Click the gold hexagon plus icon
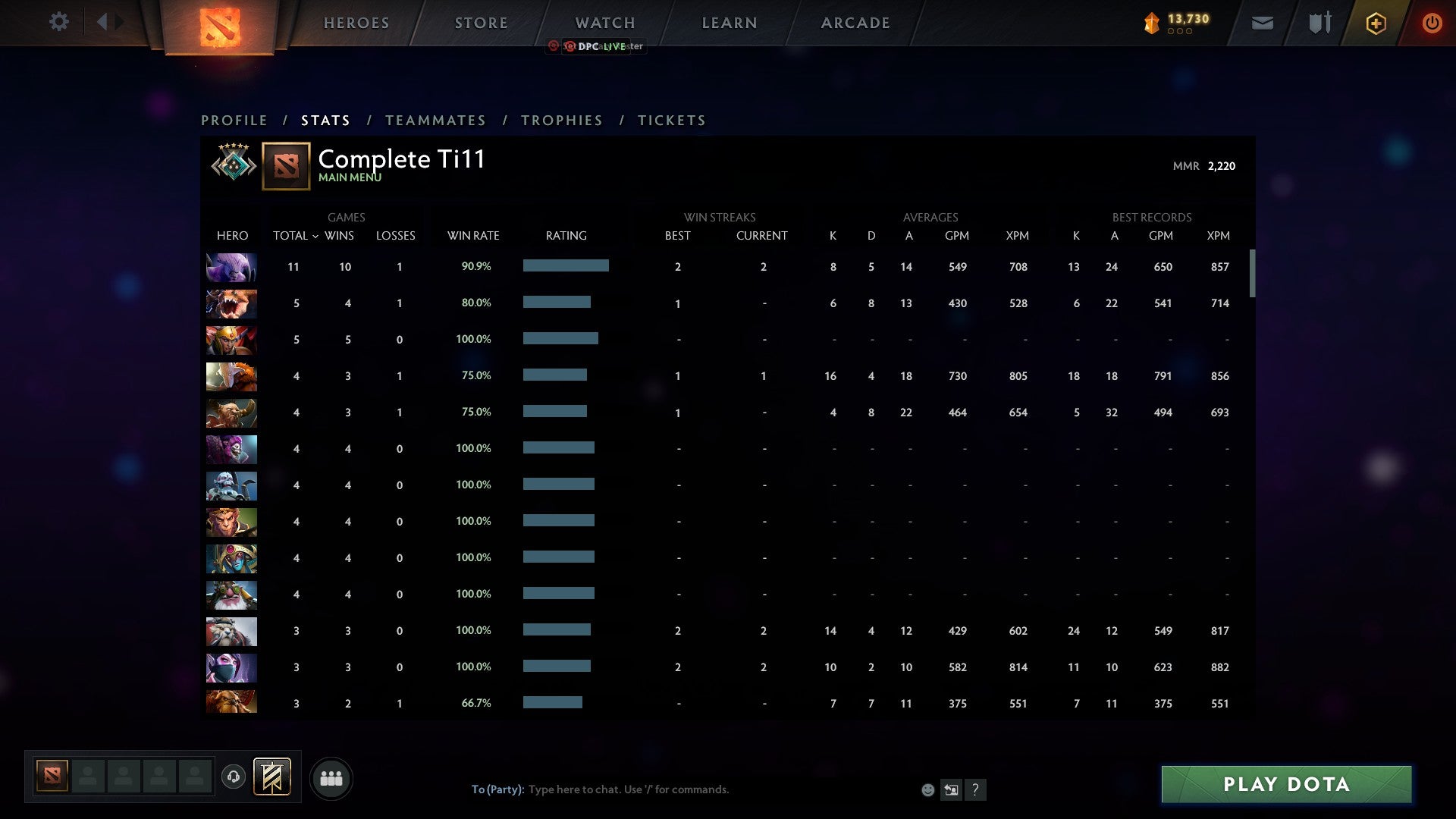Image resolution: width=1456 pixels, height=819 pixels. click(1375, 24)
